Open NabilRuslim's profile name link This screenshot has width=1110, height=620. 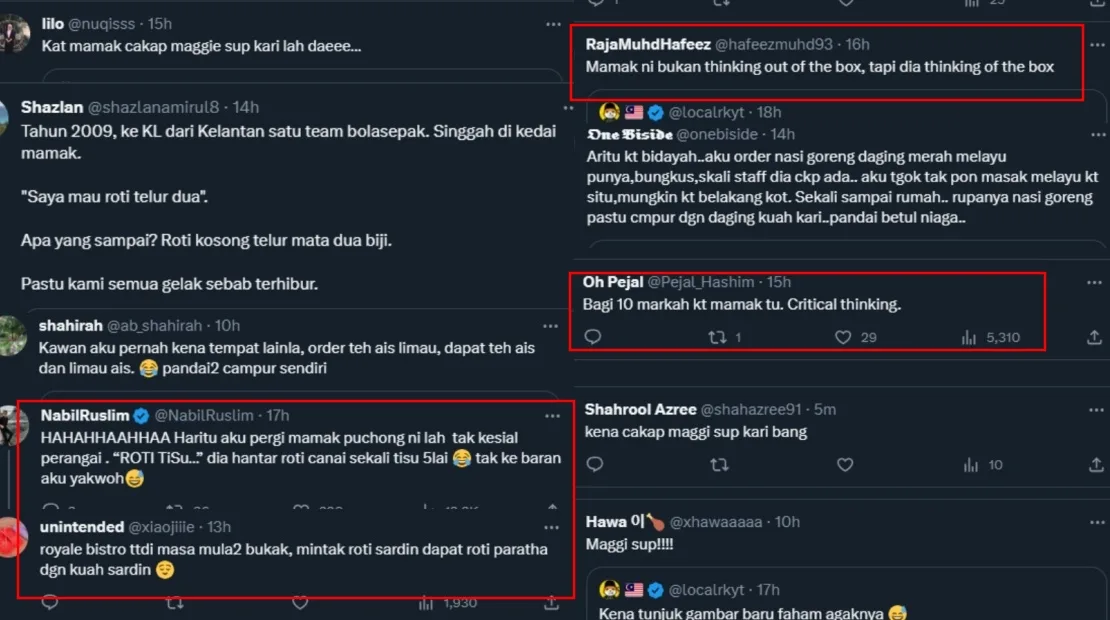point(85,415)
